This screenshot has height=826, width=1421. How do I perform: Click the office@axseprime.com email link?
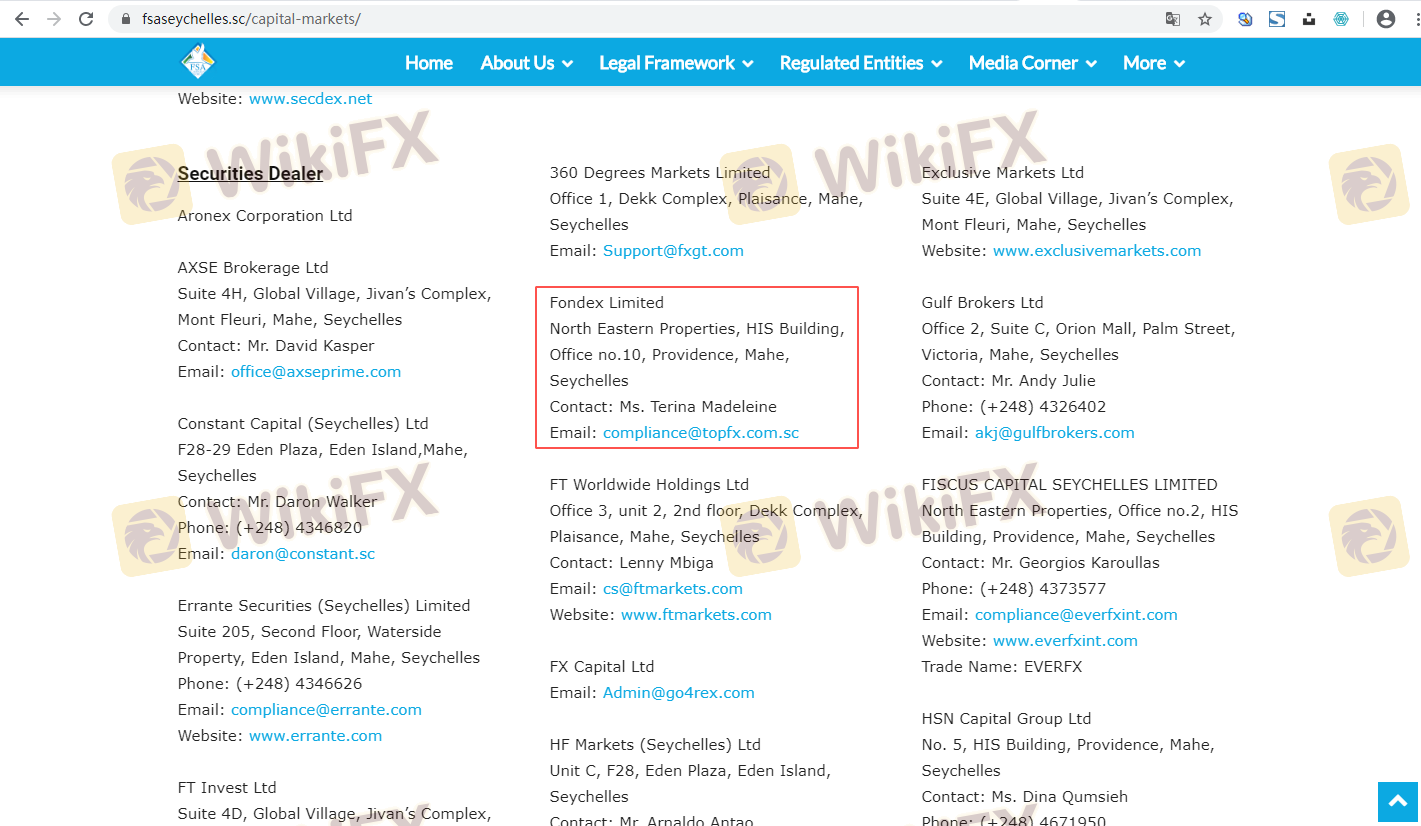click(316, 372)
